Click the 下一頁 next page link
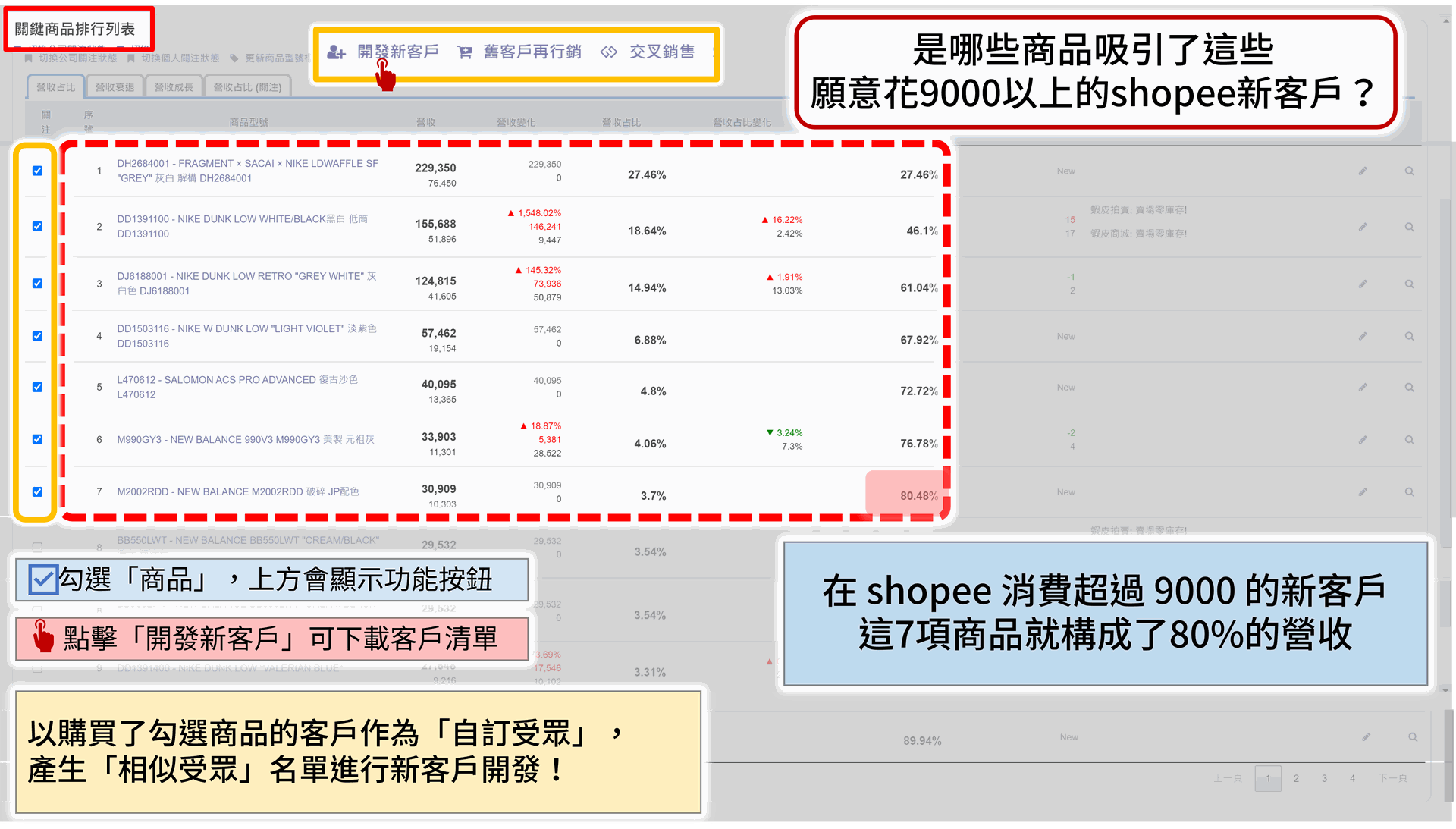Image resolution: width=1456 pixels, height=829 pixels. tap(1392, 778)
